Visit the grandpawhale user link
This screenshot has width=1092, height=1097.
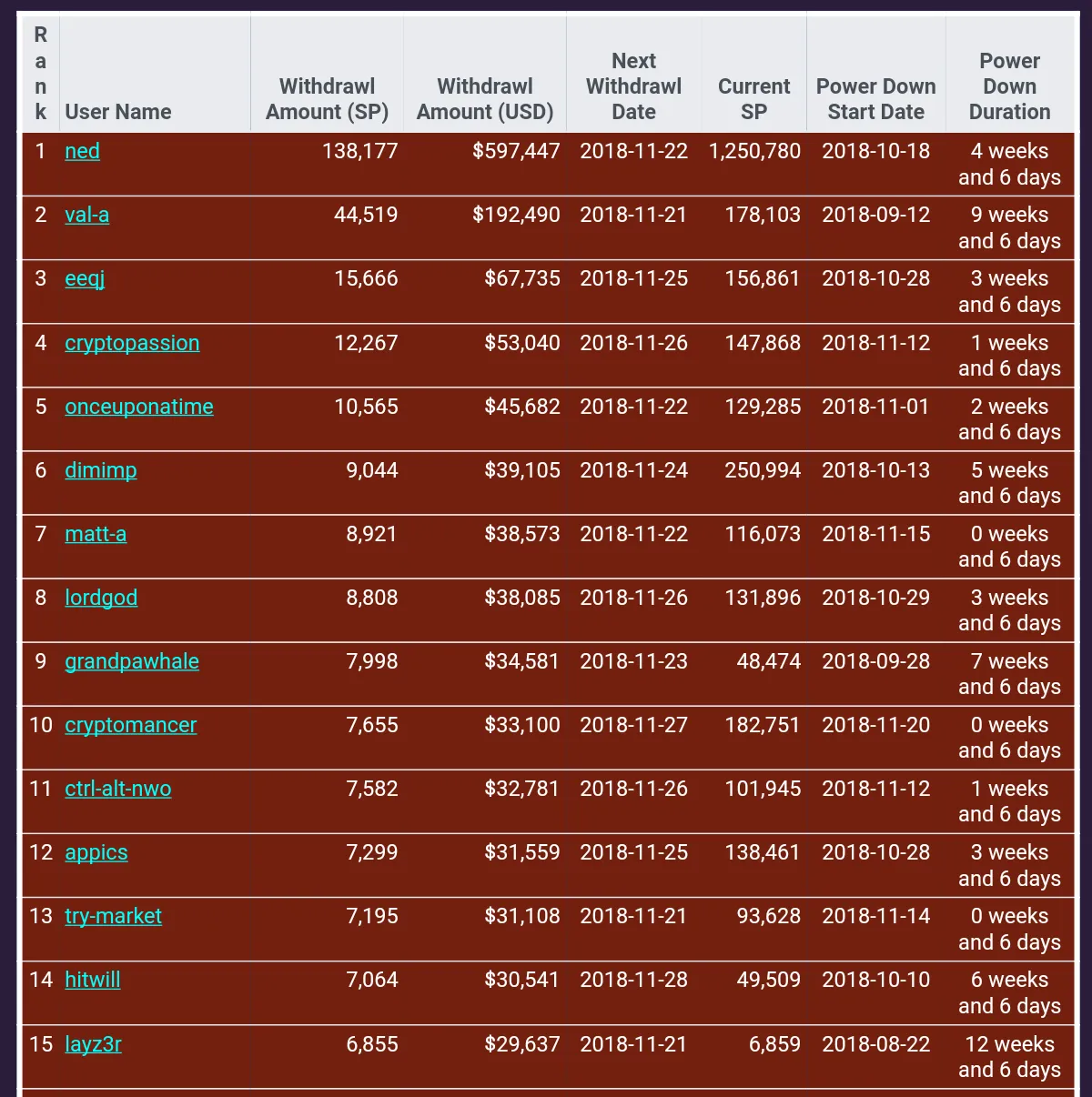click(132, 662)
